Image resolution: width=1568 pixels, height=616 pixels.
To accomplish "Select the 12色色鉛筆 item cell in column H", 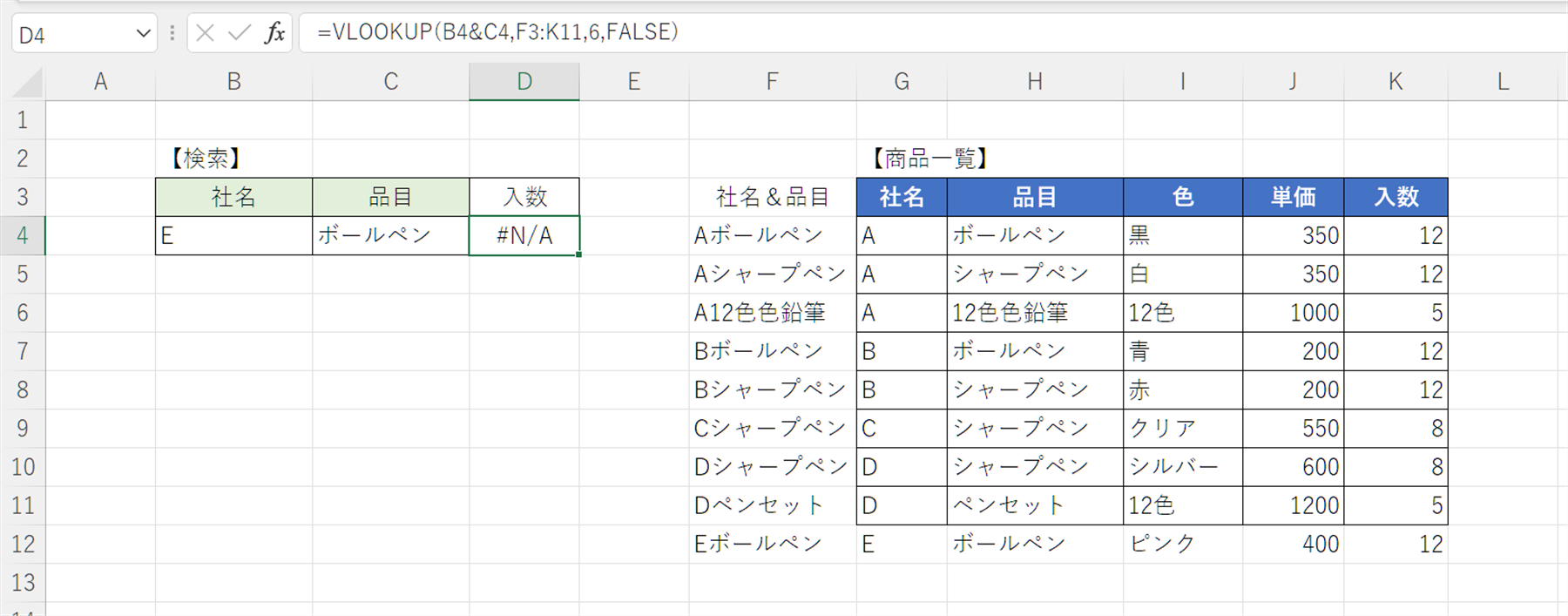I will tap(1035, 312).
